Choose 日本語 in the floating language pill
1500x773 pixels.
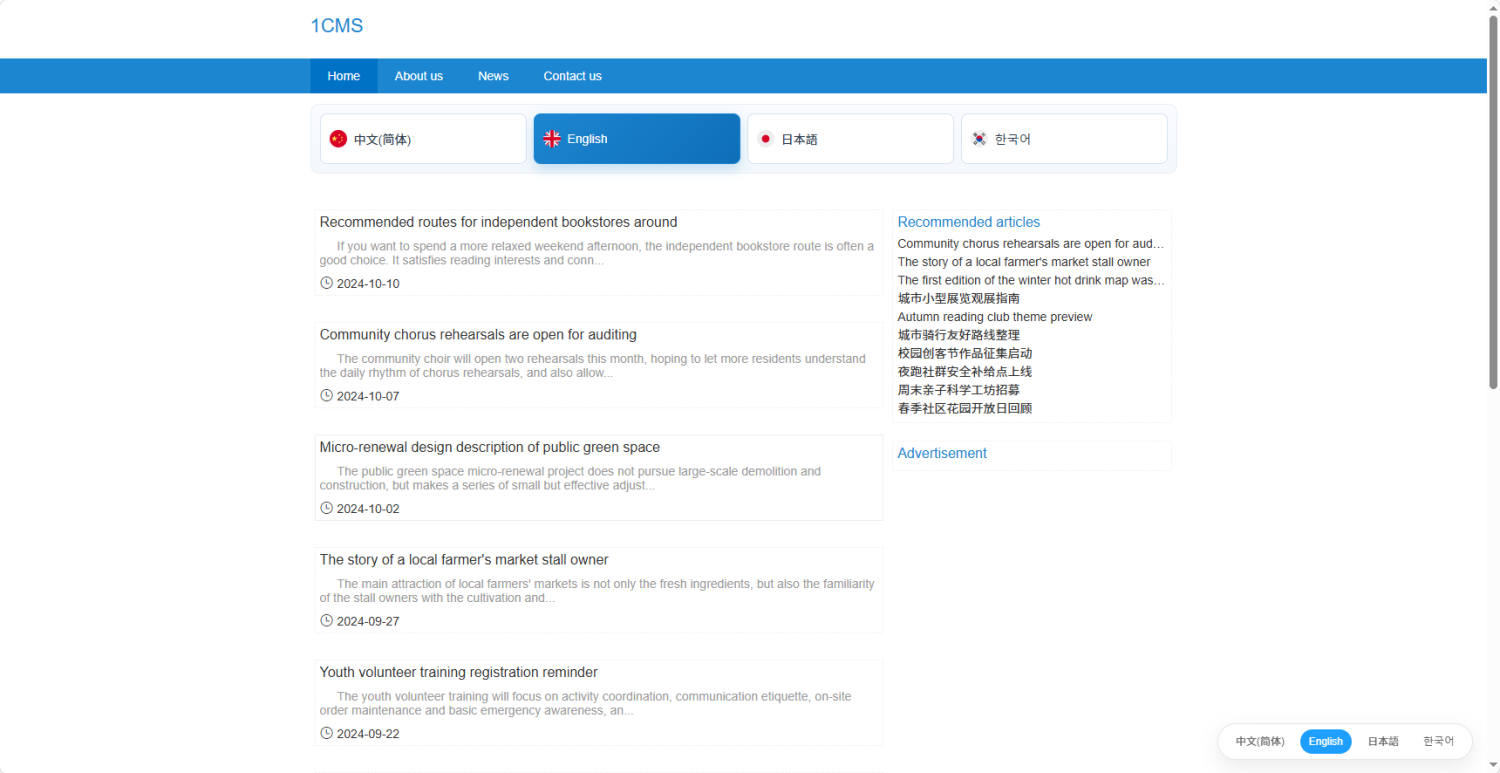tap(1383, 741)
